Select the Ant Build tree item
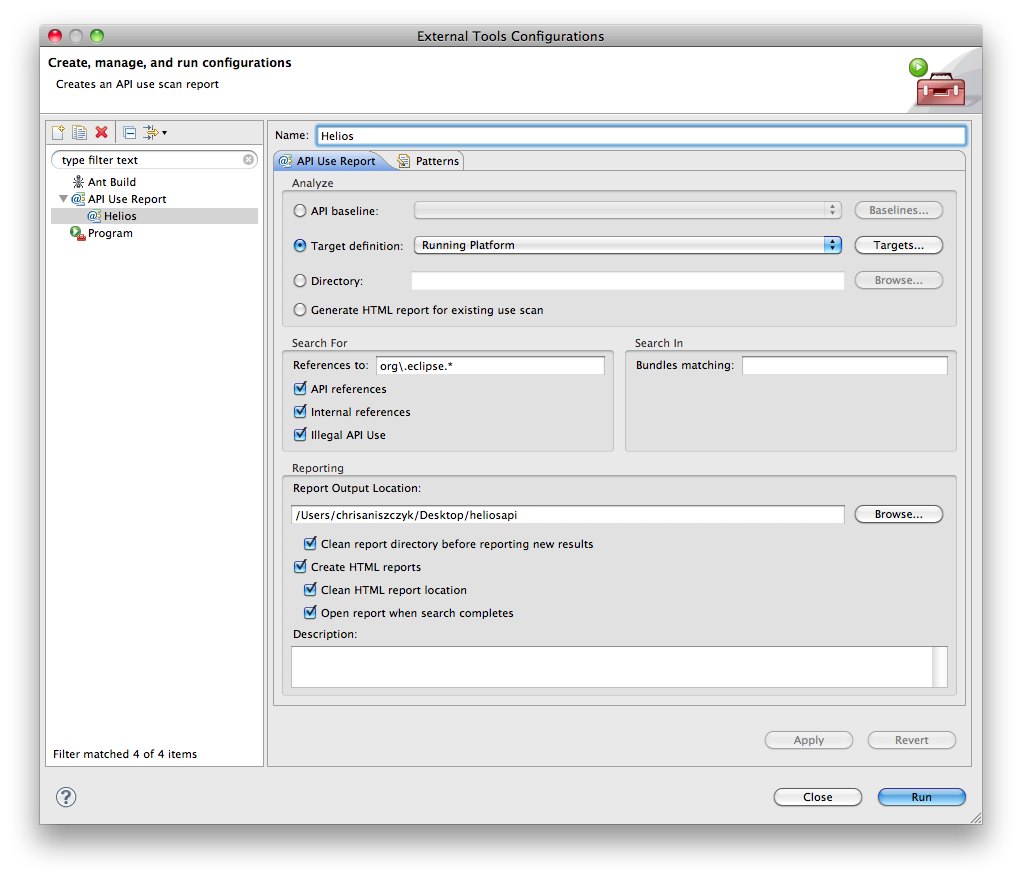1022x879 pixels. (x=112, y=182)
